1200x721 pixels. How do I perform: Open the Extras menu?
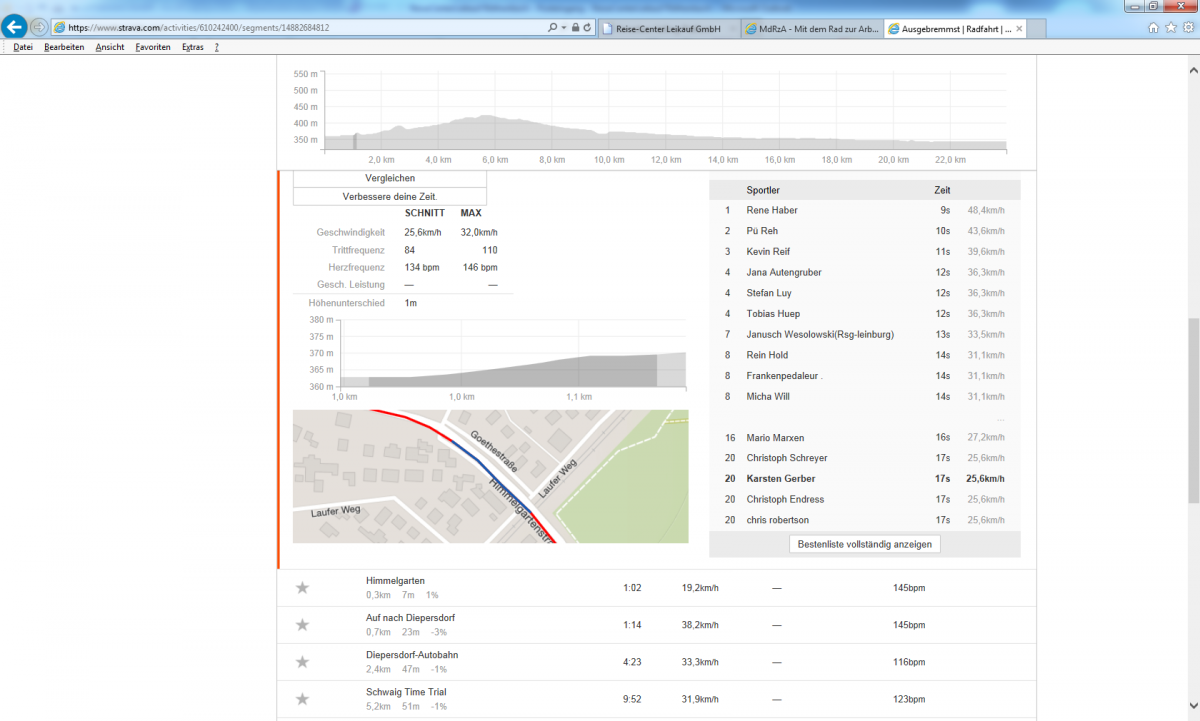pyautogui.click(x=192, y=47)
